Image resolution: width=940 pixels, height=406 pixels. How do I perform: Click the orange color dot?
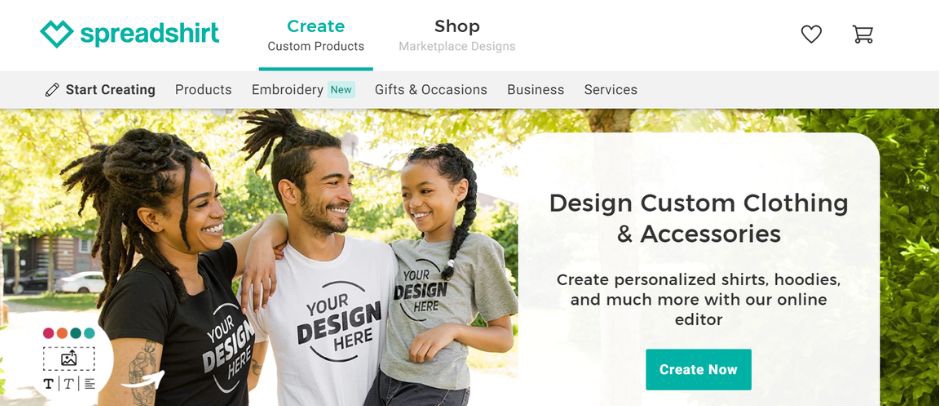point(62,333)
